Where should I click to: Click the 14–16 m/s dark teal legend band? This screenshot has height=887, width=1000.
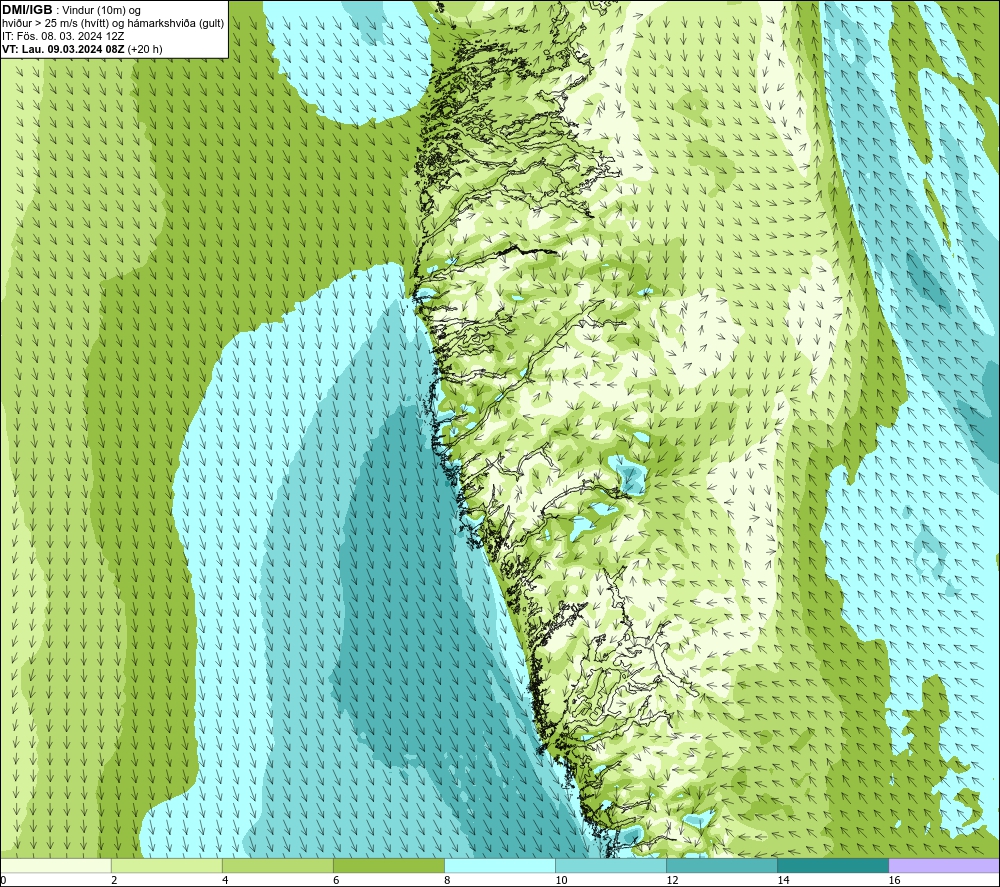(x=833, y=866)
